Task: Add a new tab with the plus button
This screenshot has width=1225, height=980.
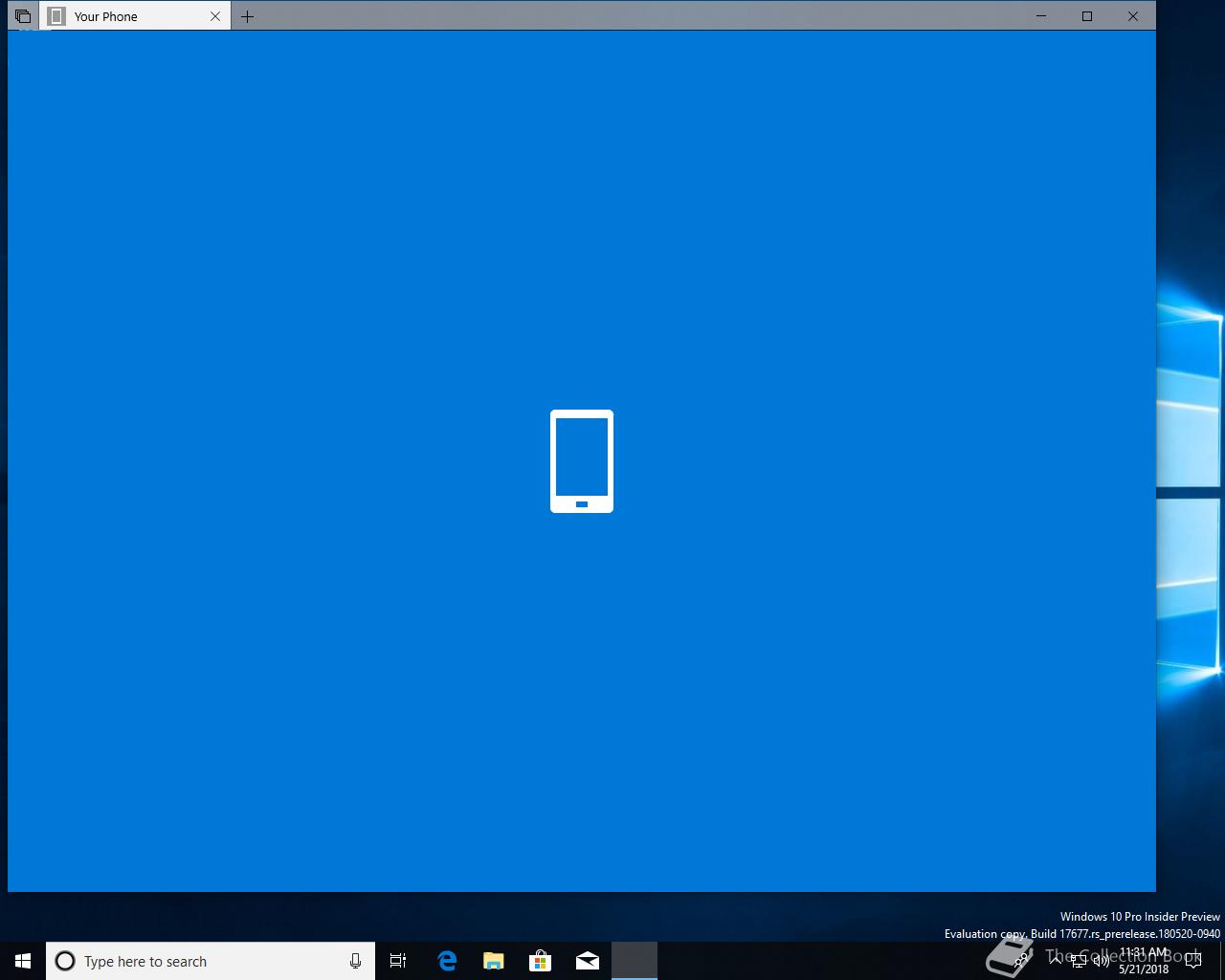Action: tap(248, 16)
